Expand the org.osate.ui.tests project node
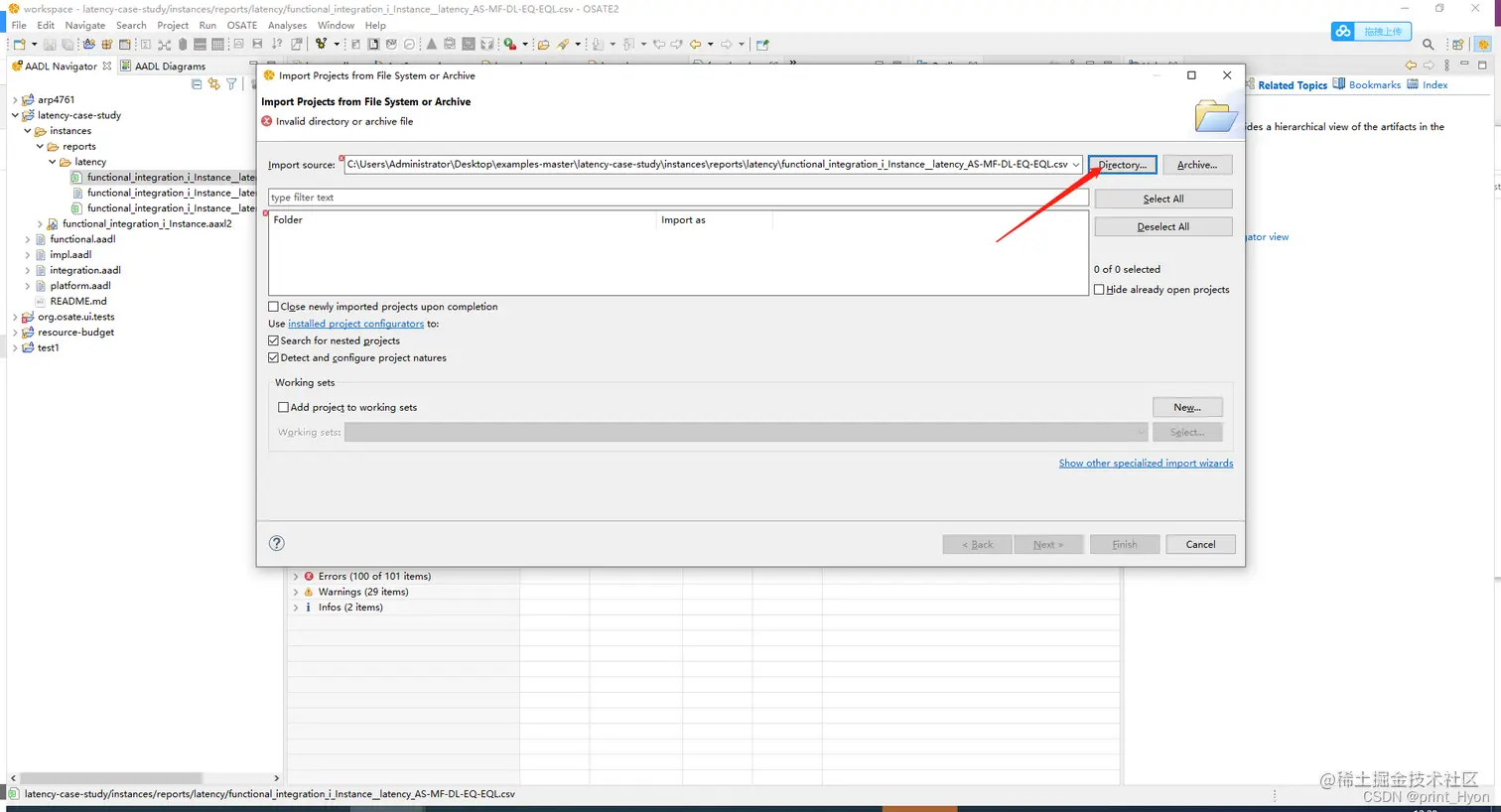 (x=15, y=317)
